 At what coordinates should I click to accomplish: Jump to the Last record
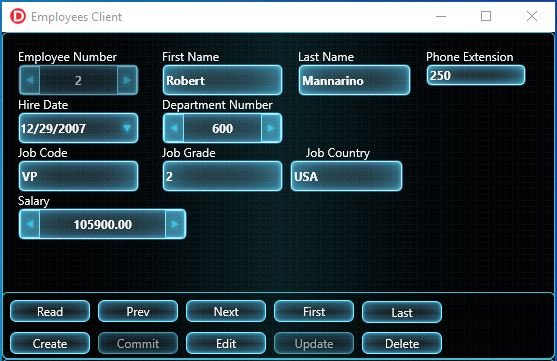[402, 312]
